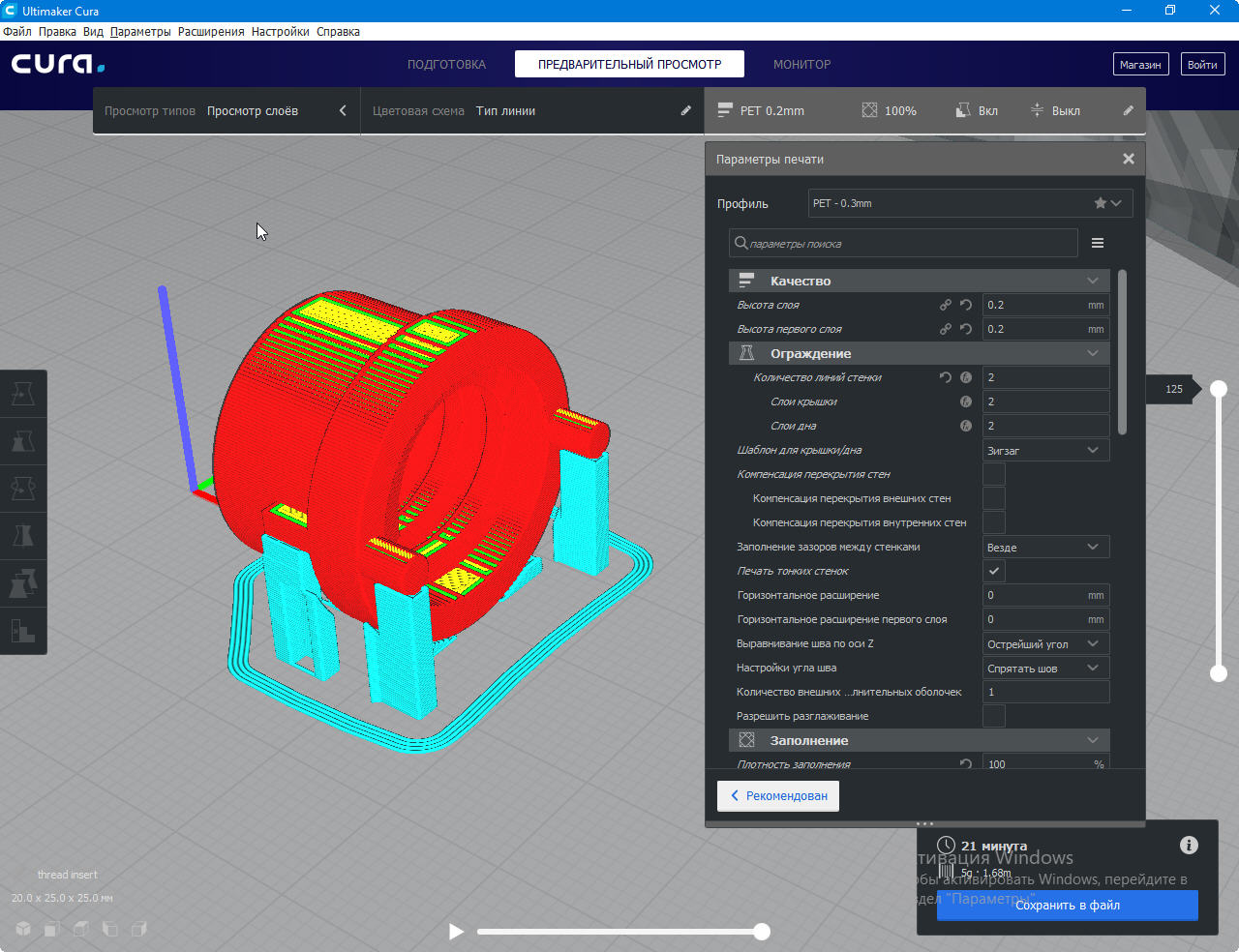
Task: Select the Scale tool in left toolbar
Action: click(x=23, y=441)
